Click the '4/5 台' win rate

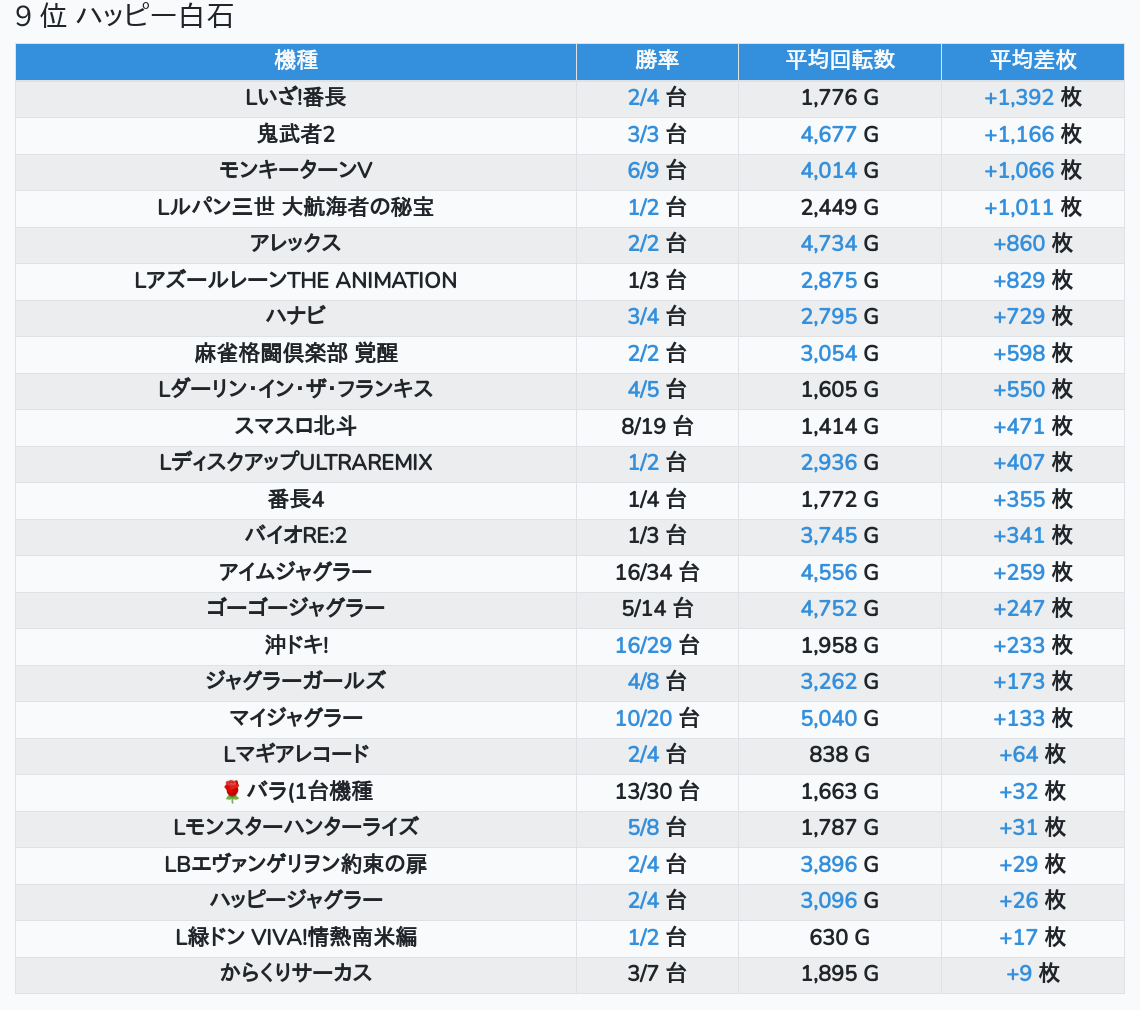657,390
